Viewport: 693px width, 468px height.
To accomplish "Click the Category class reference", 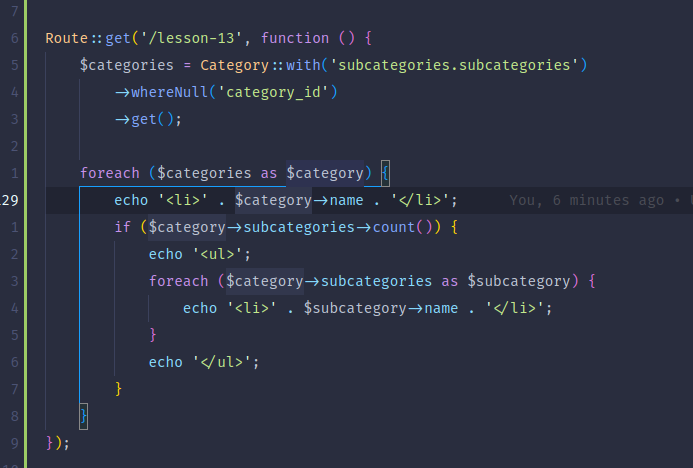I will point(234,65).
